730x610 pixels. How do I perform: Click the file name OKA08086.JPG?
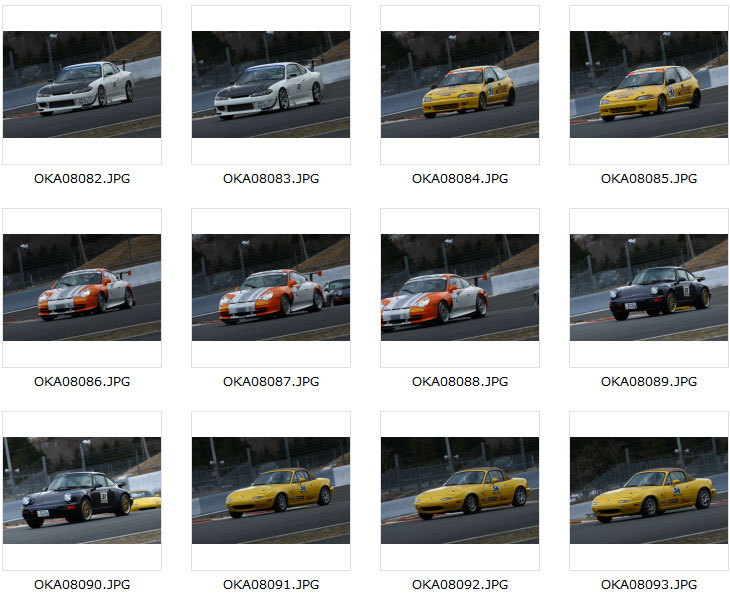coord(82,382)
